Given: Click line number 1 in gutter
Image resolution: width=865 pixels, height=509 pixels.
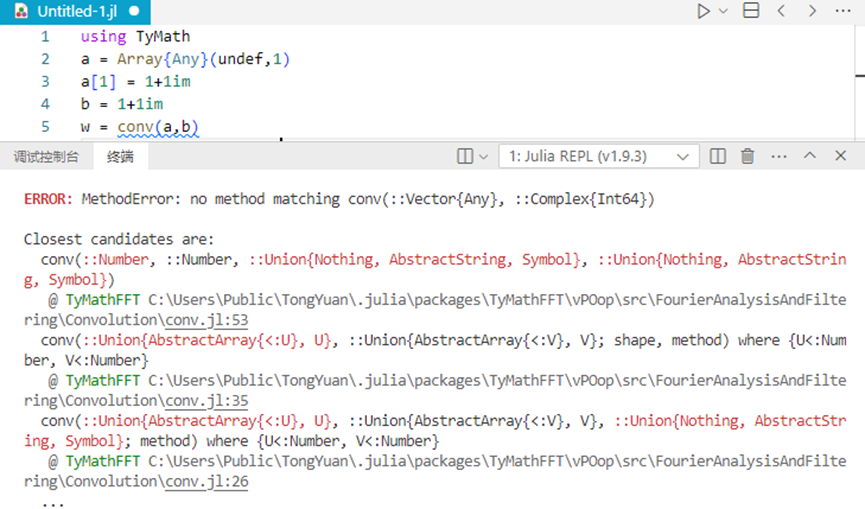Looking at the screenshot, I should tap(45, 36).
